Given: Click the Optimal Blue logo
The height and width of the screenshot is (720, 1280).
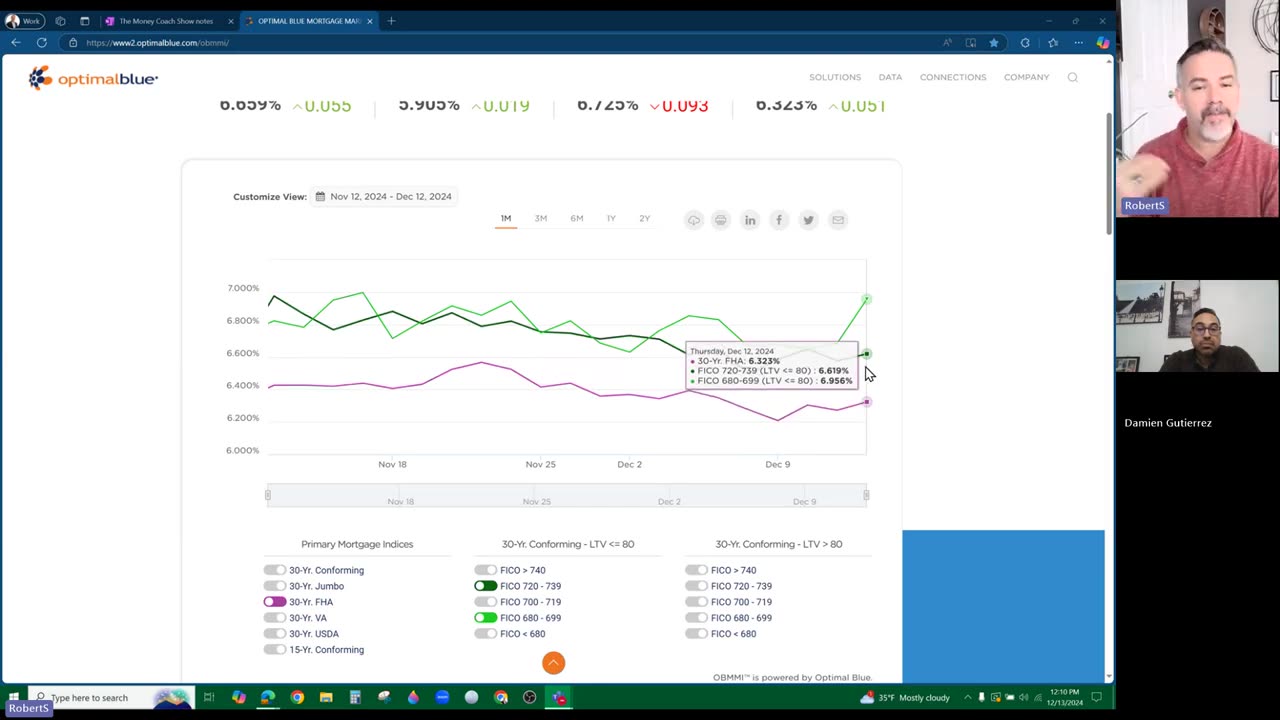Looking at the screenshot, I should [93, 78].
